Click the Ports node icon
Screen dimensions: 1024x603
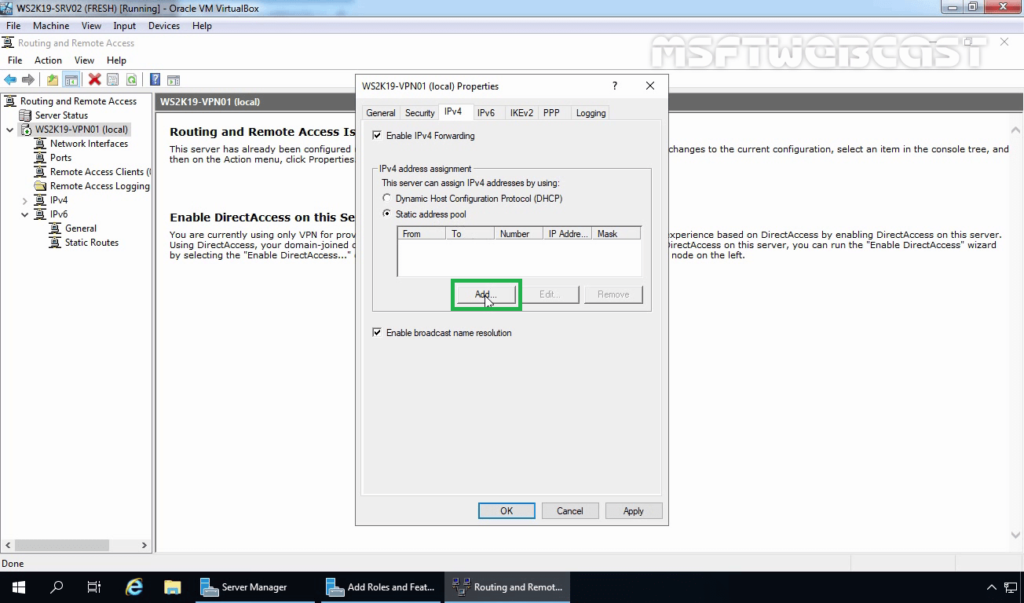(x=40, y=157)
